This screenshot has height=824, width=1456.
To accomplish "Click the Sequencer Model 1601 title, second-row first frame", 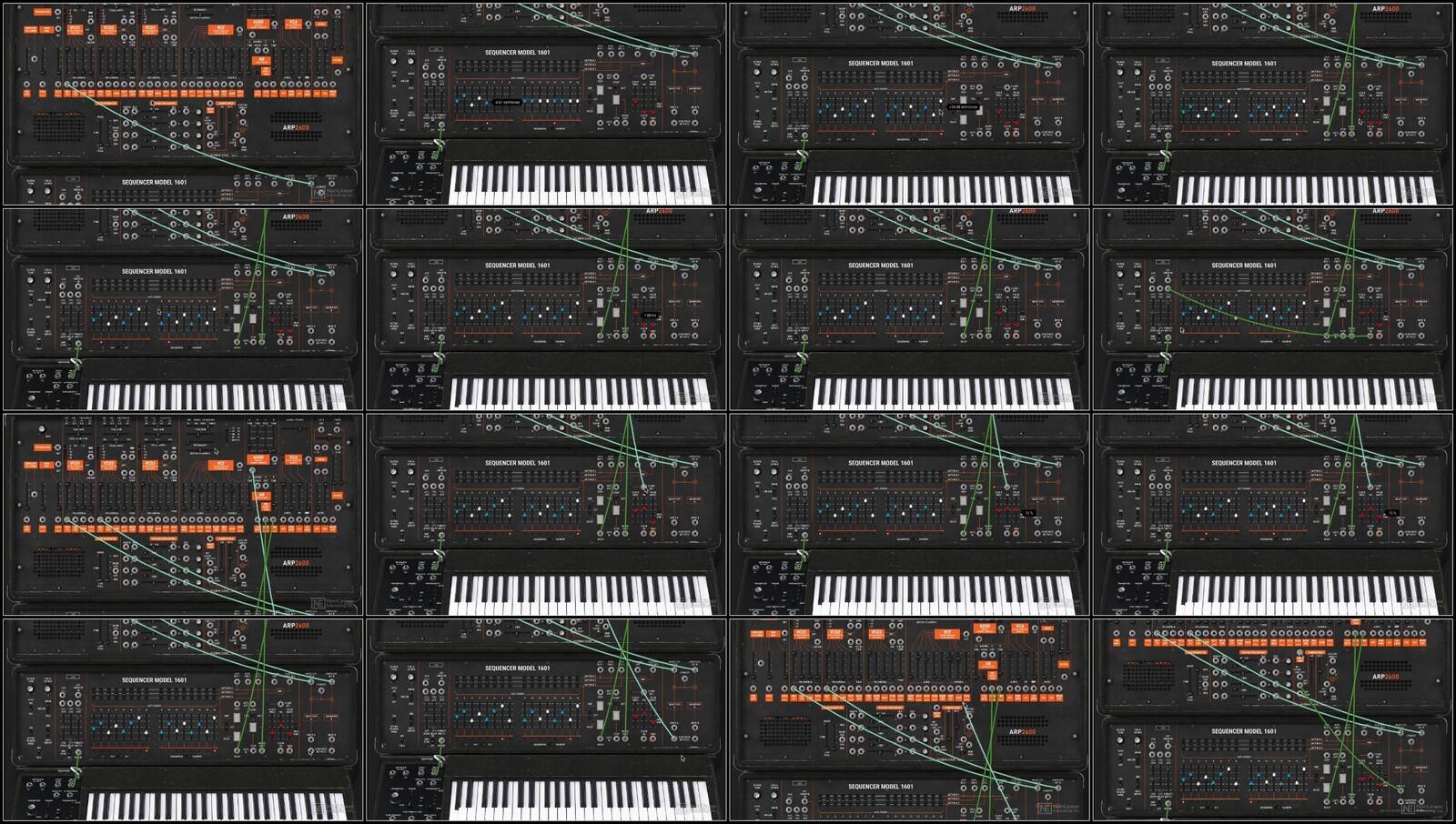I will click(x=155, y=271).
